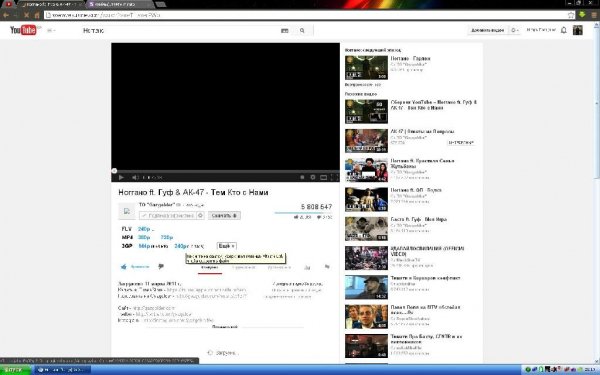The width and height of the screenshot is (600, 375).
Task: Expand the Ещё more formats dropdown
Action: (x=227, y=246)
